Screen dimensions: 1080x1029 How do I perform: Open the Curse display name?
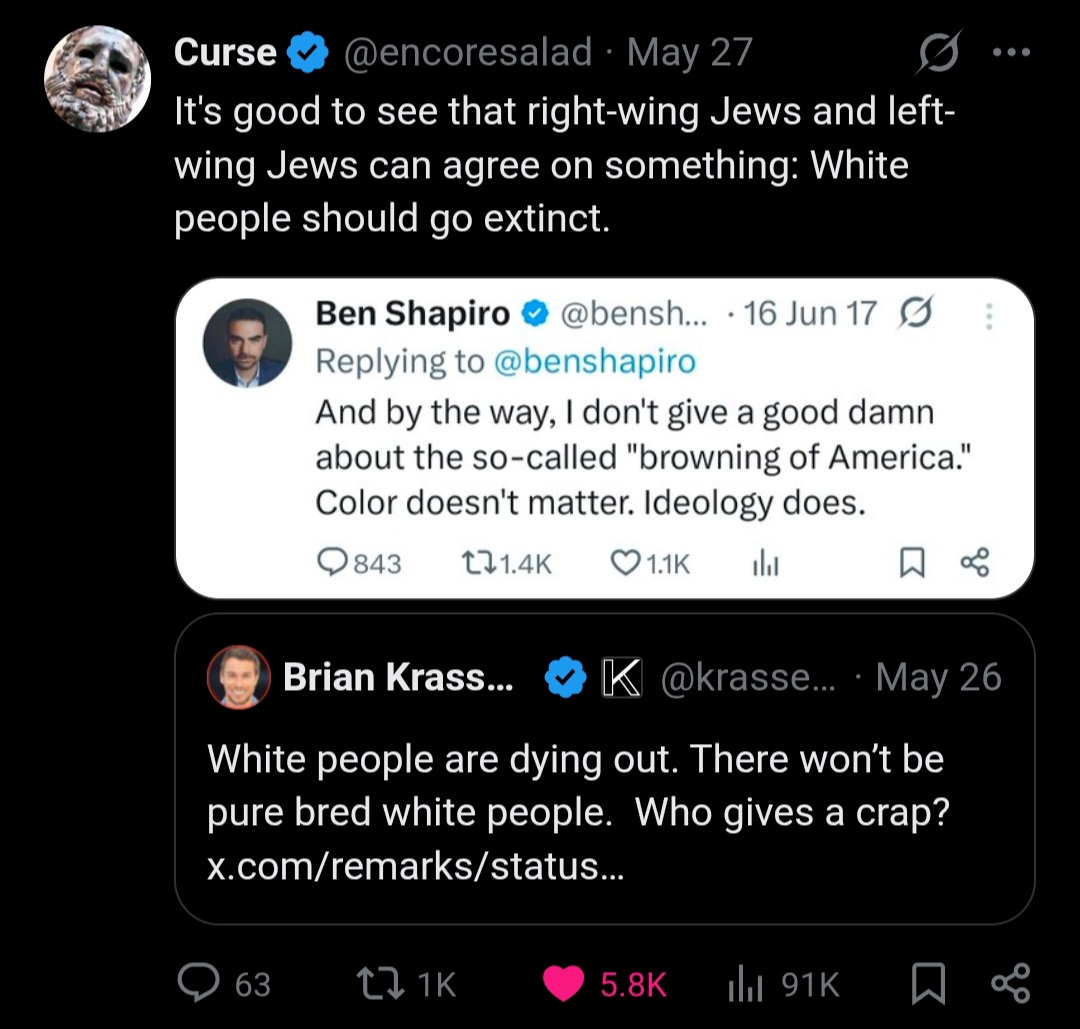[225, 52]
